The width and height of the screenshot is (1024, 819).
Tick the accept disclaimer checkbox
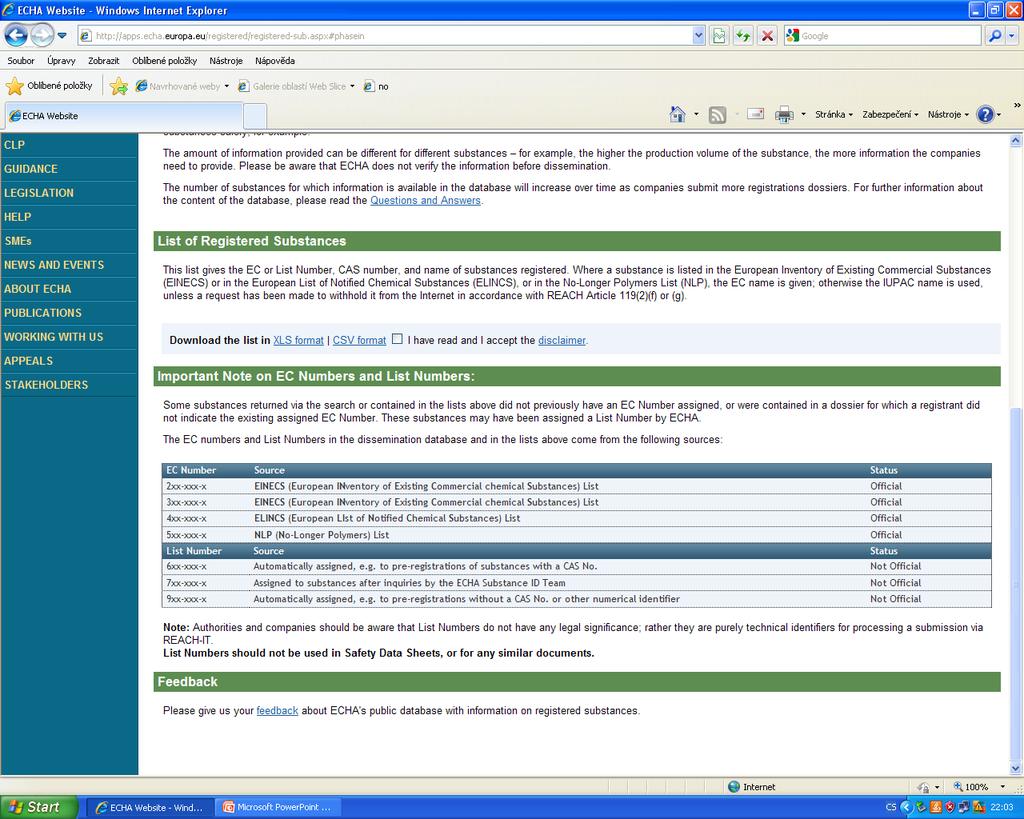[397, 338]
